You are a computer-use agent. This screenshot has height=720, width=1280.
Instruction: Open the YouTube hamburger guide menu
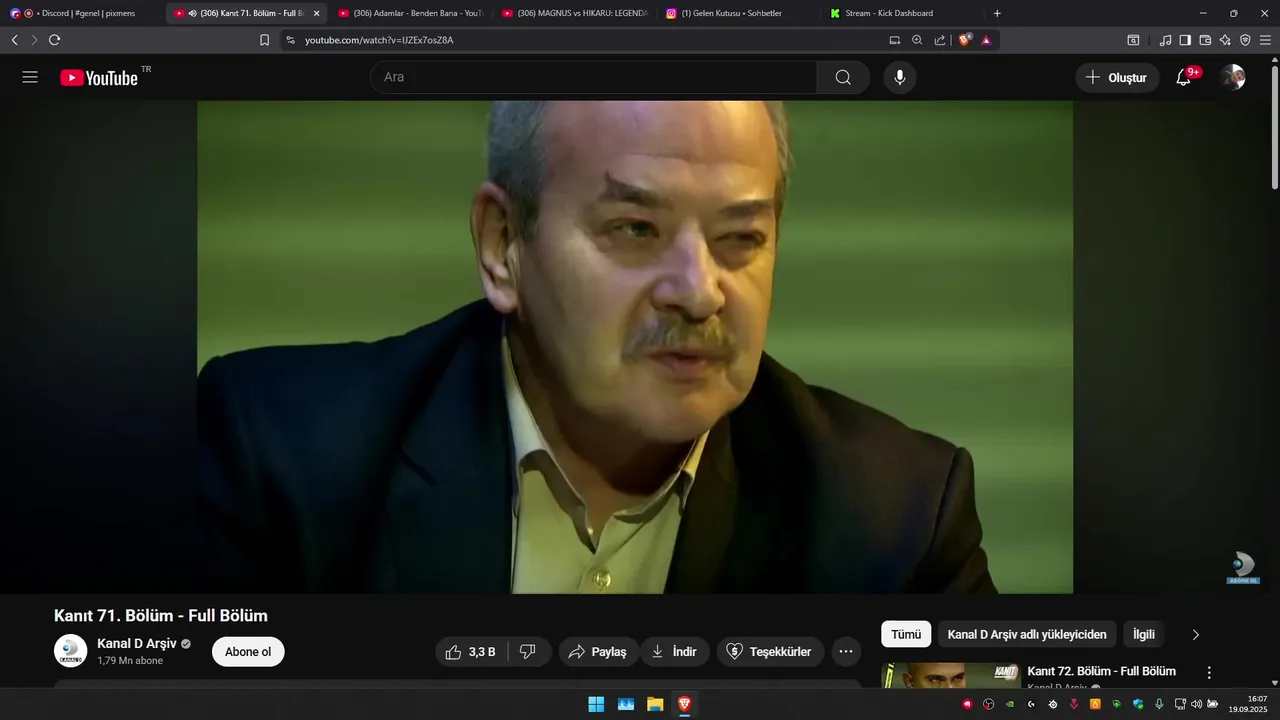click(x=30, y=77)
